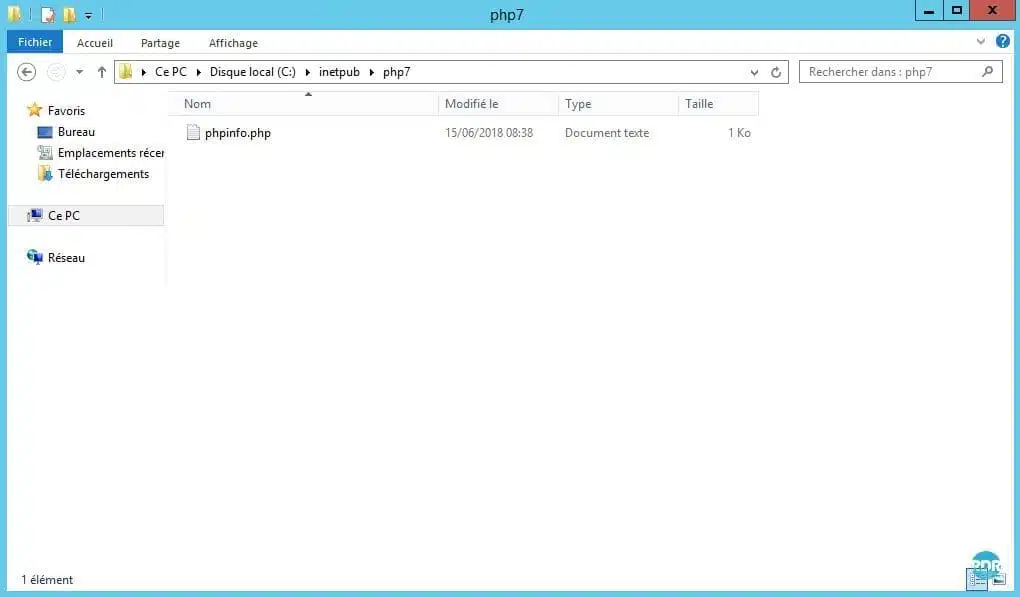Minimize the php7 window
Screen dimensions: 1020x597
pyautogui.click(x=929, y=10)
